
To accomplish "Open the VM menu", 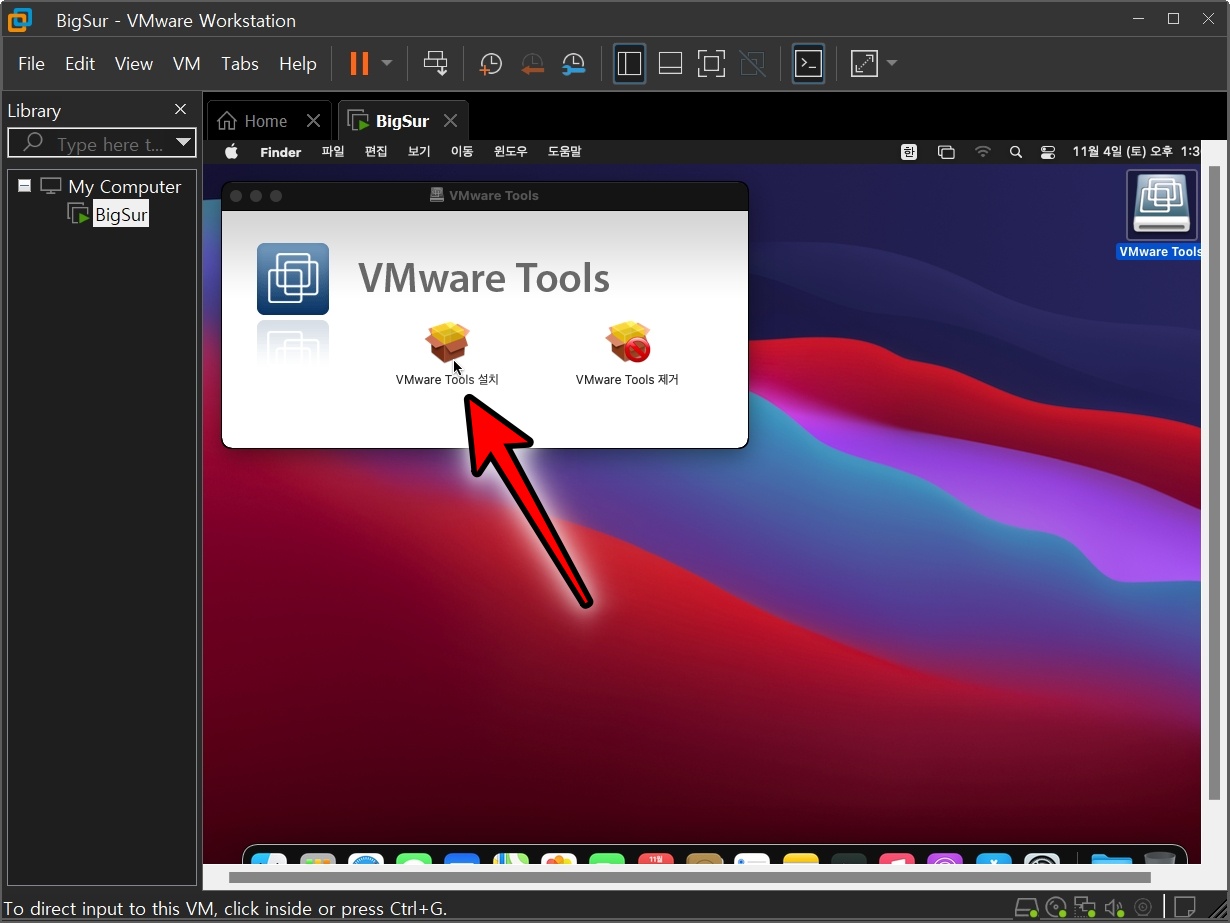I will [x=187, y=63].
